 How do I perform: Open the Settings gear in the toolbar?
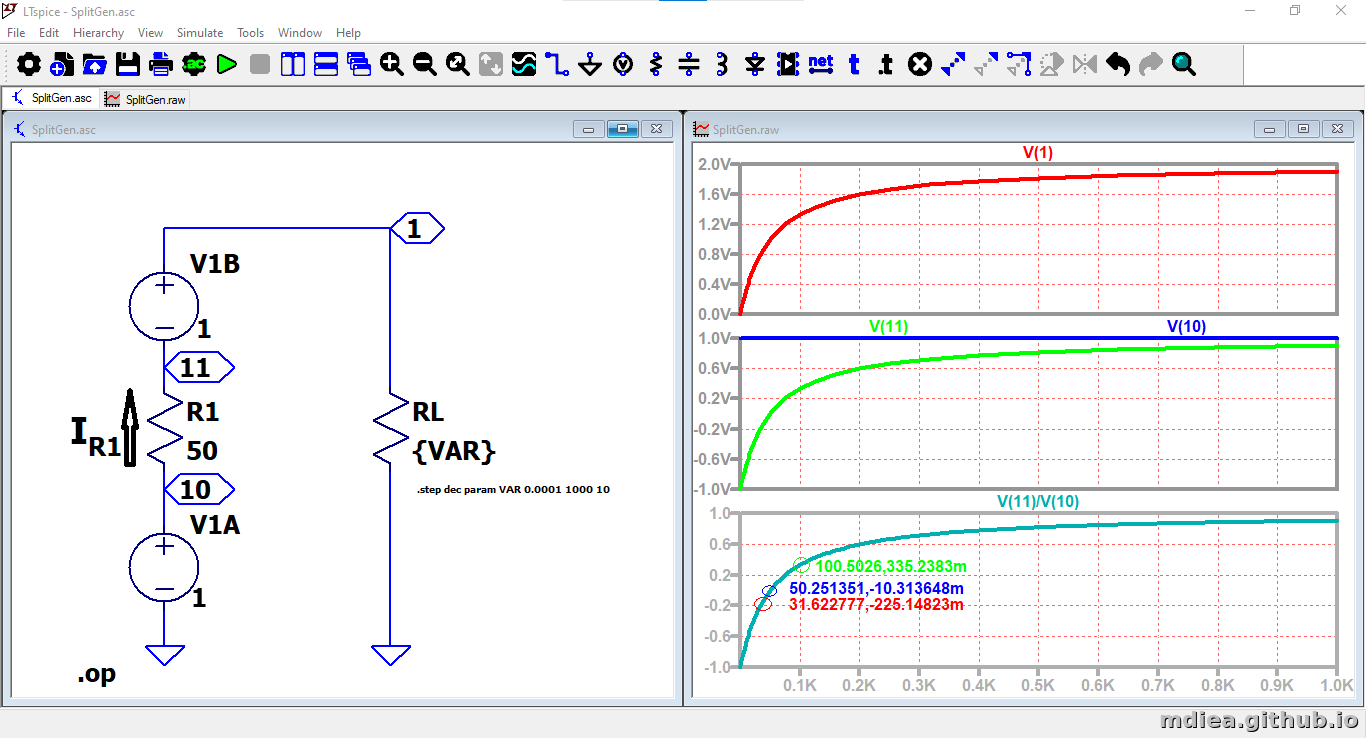[29, 65]
